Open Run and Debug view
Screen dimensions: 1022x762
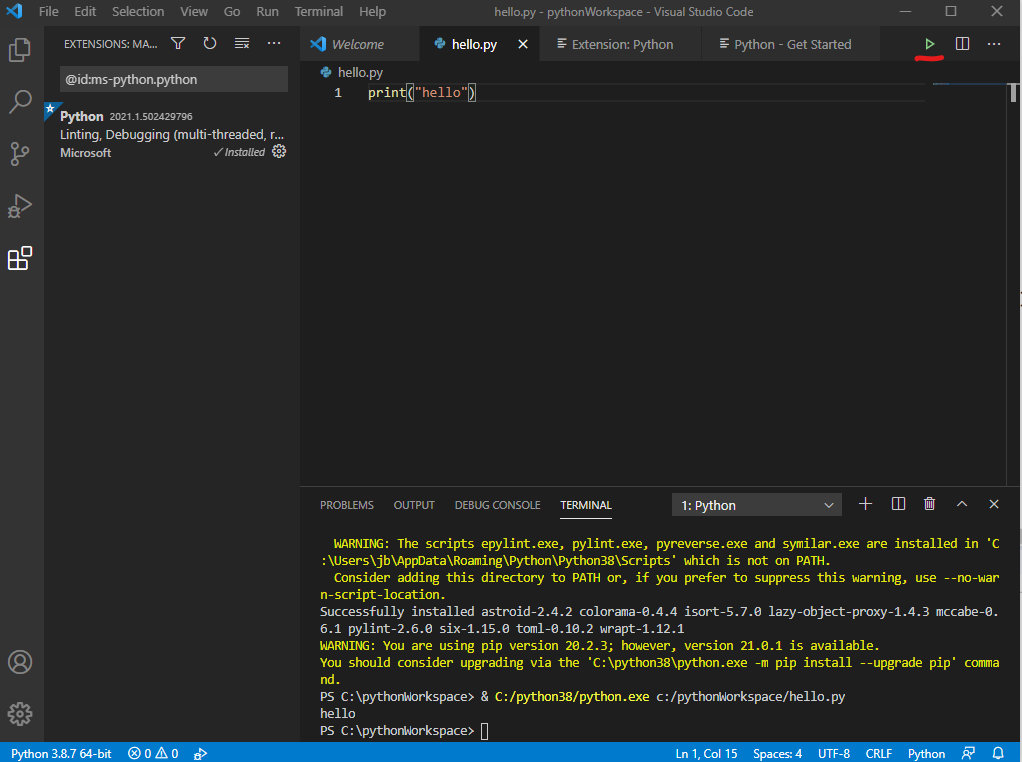pyautogui.click(x=20, y=206)
